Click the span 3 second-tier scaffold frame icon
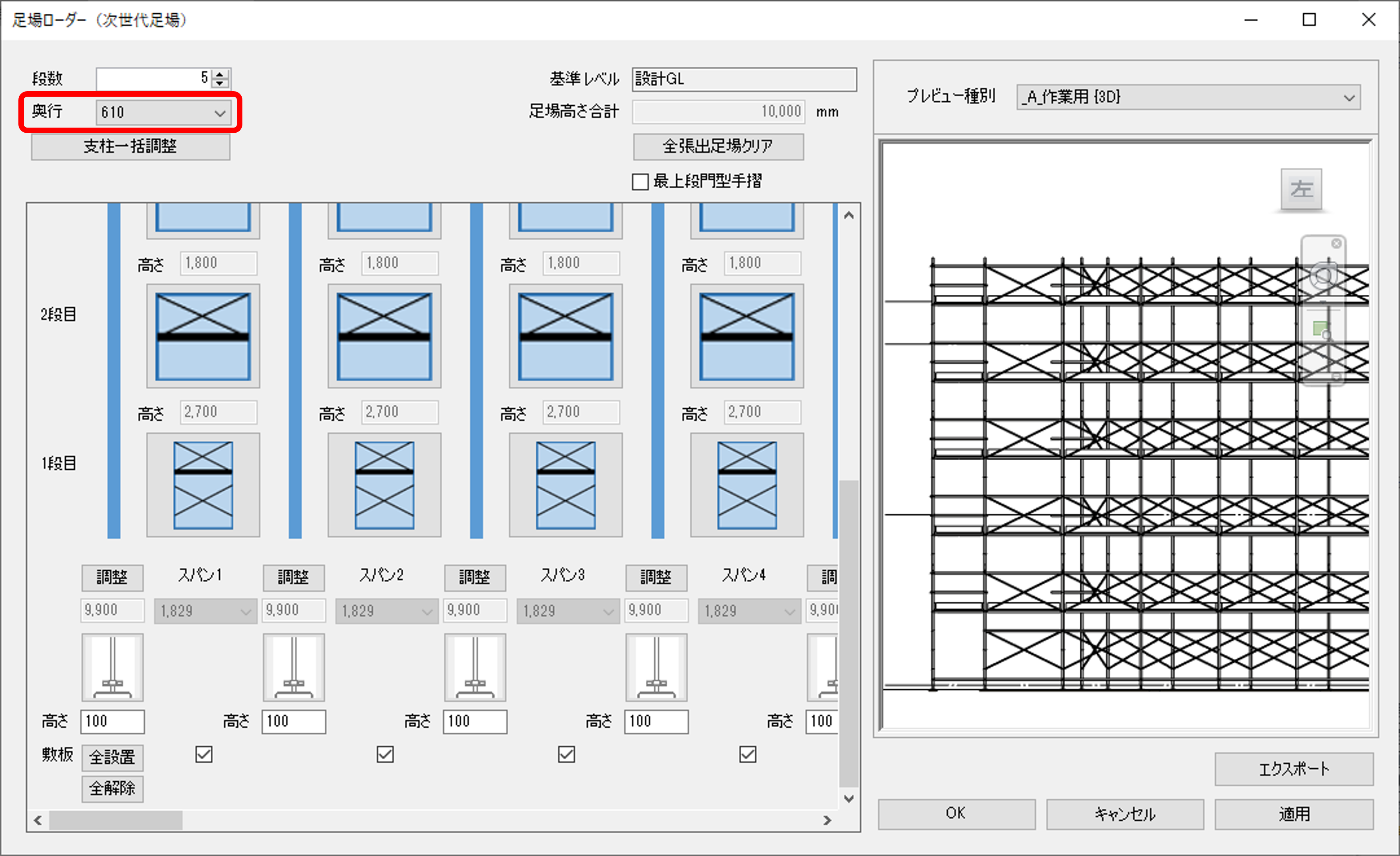 pos(565,336)
